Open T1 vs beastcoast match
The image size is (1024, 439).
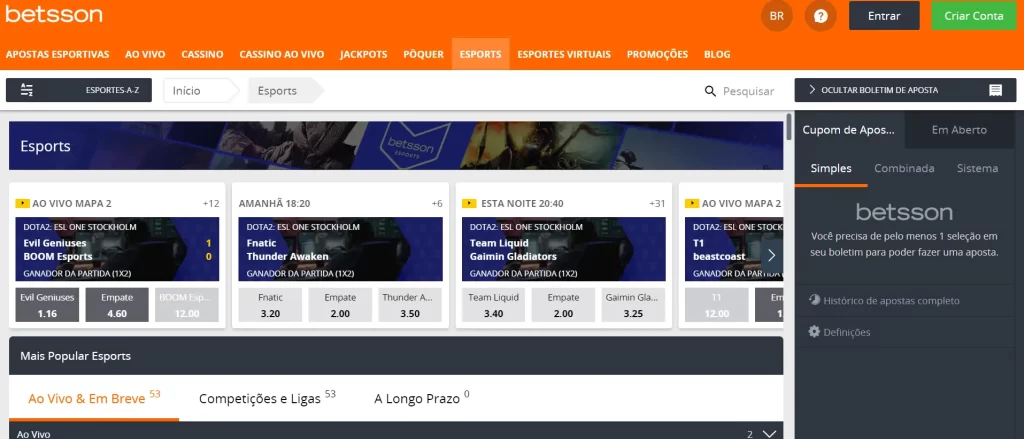tap(734, 250)
